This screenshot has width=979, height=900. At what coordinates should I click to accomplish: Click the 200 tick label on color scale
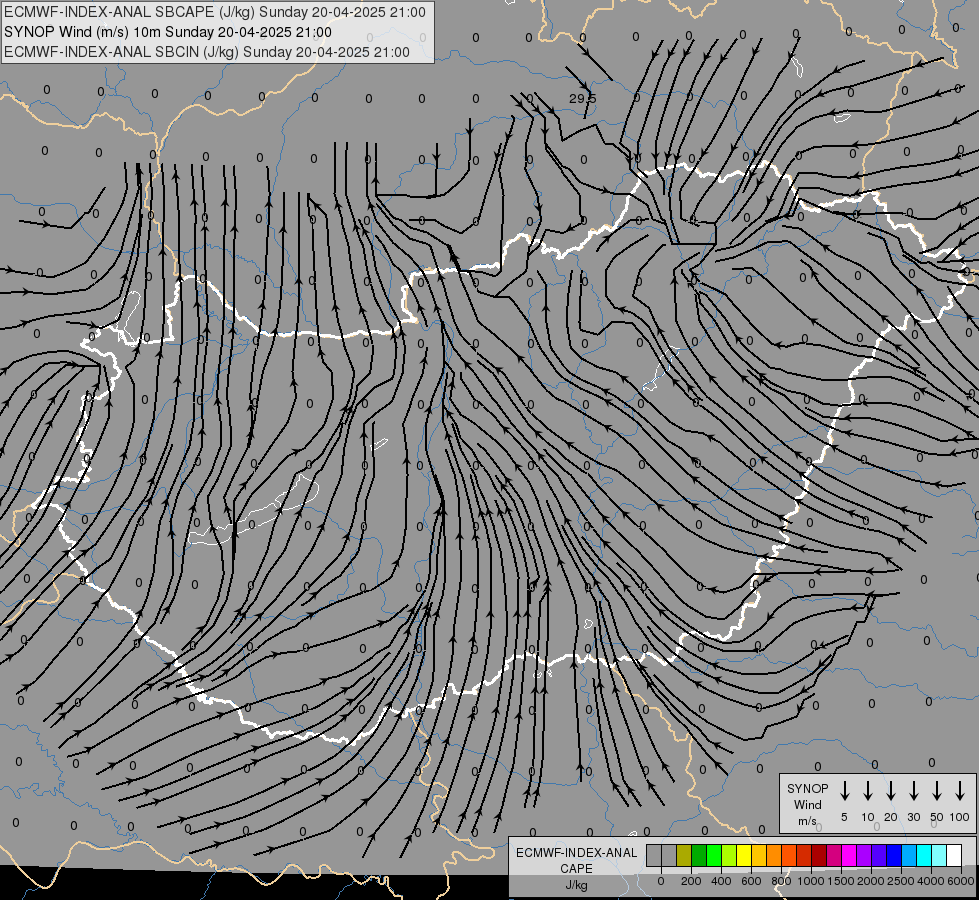[x=691, y=881]
